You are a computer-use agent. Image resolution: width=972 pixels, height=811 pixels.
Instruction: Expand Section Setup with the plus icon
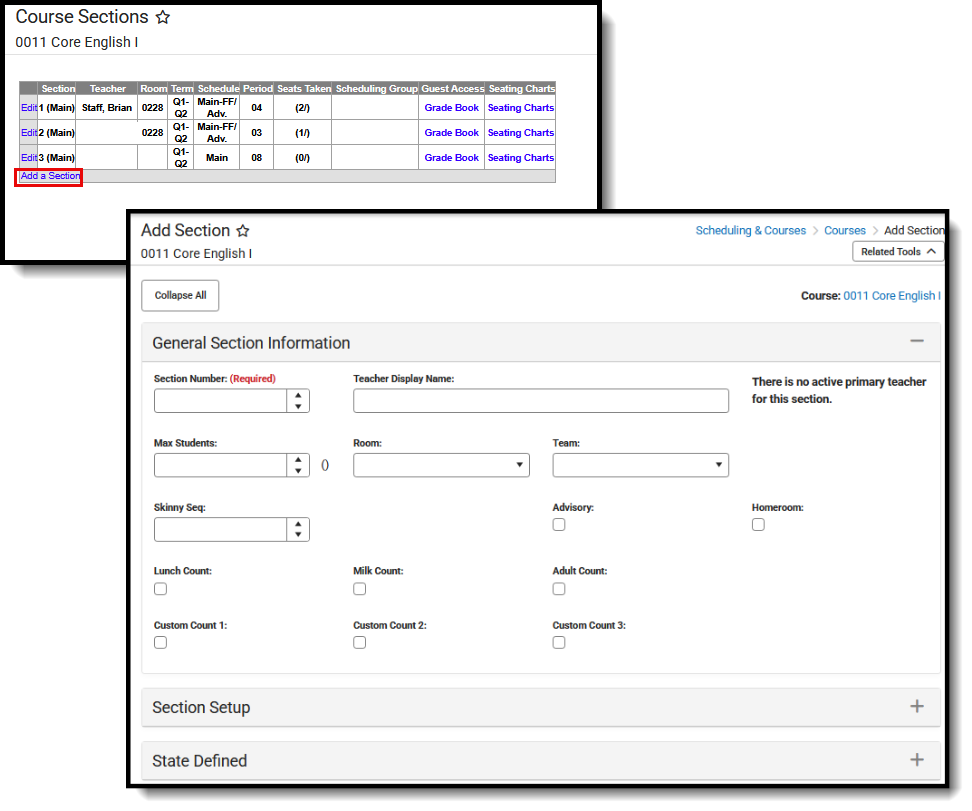point(917,706)
